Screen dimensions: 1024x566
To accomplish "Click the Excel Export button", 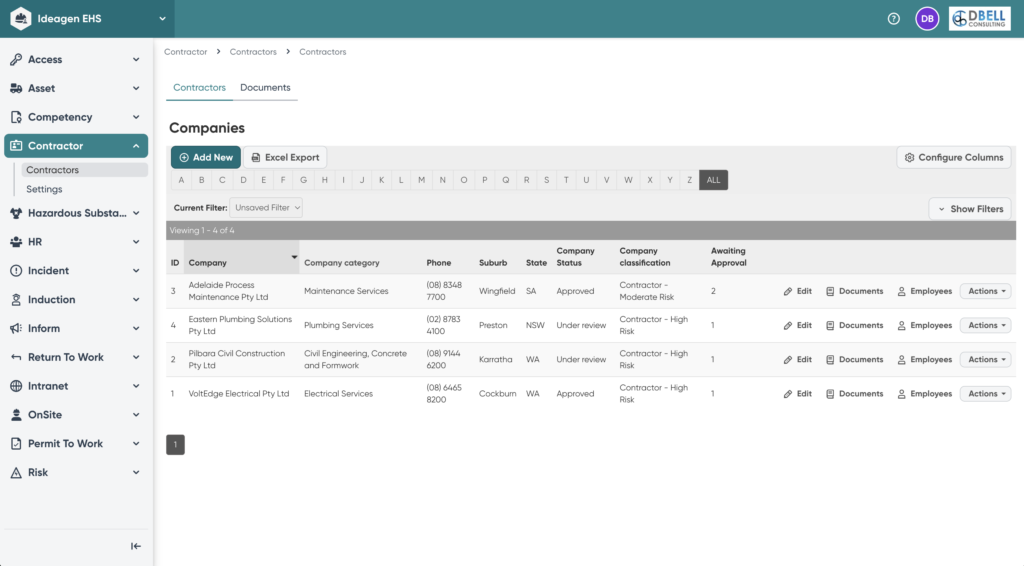I will tap(285, 157).
